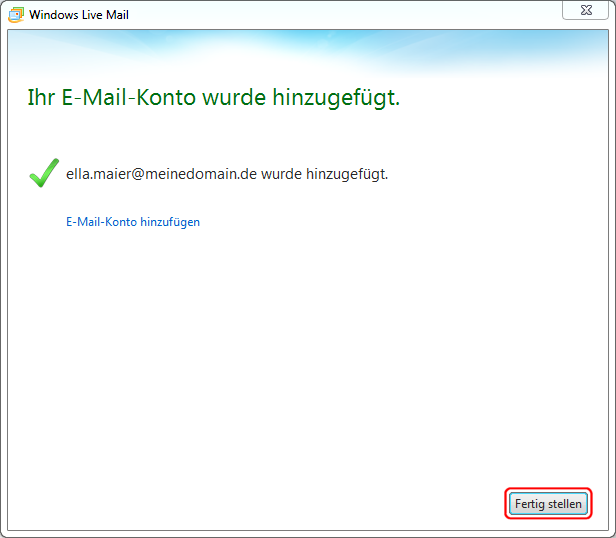Open the E-Mail-Konto hinzufügen link
616x538 pixels.
[x=133, y=222]
